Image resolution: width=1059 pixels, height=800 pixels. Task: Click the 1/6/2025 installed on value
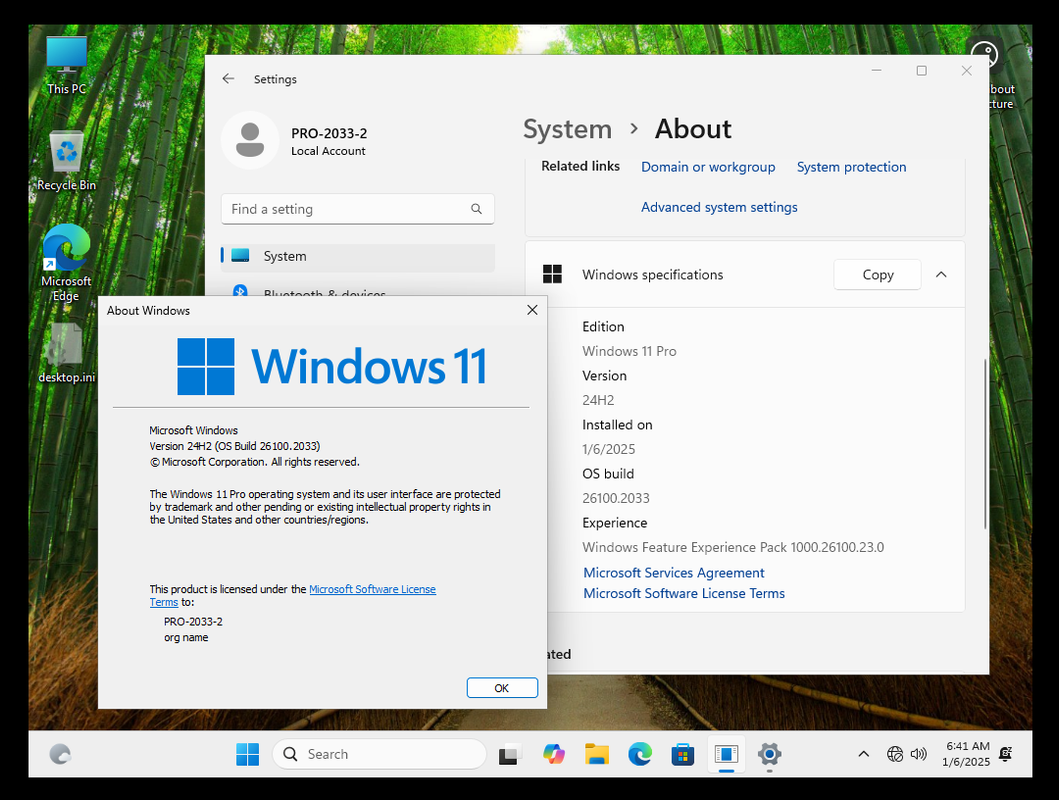click(x=609, y=449)
